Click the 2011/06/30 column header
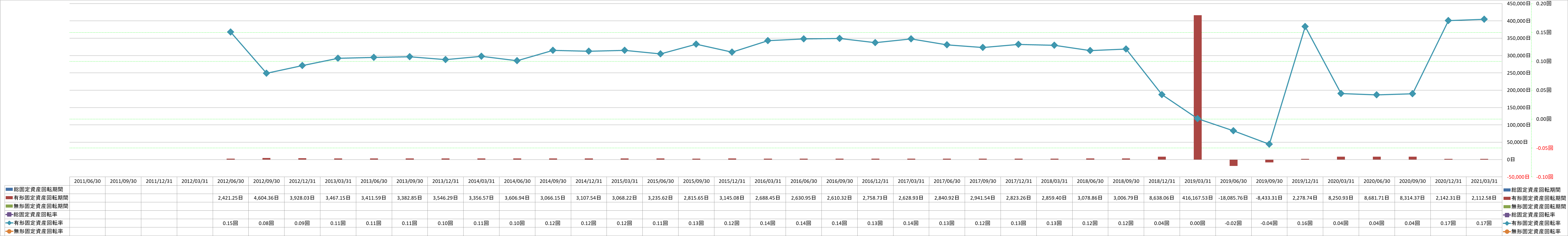Image resolution: width=1568 pixels, height=236 pixels. click(87, 181)
